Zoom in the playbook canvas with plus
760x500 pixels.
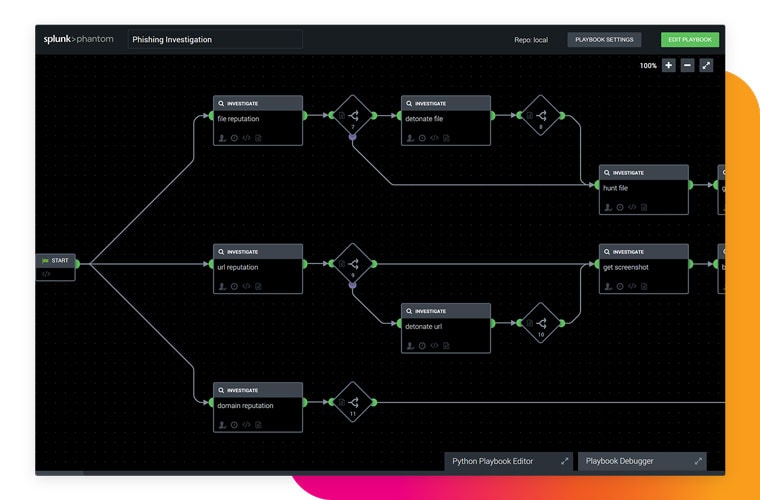click(668, 65)
